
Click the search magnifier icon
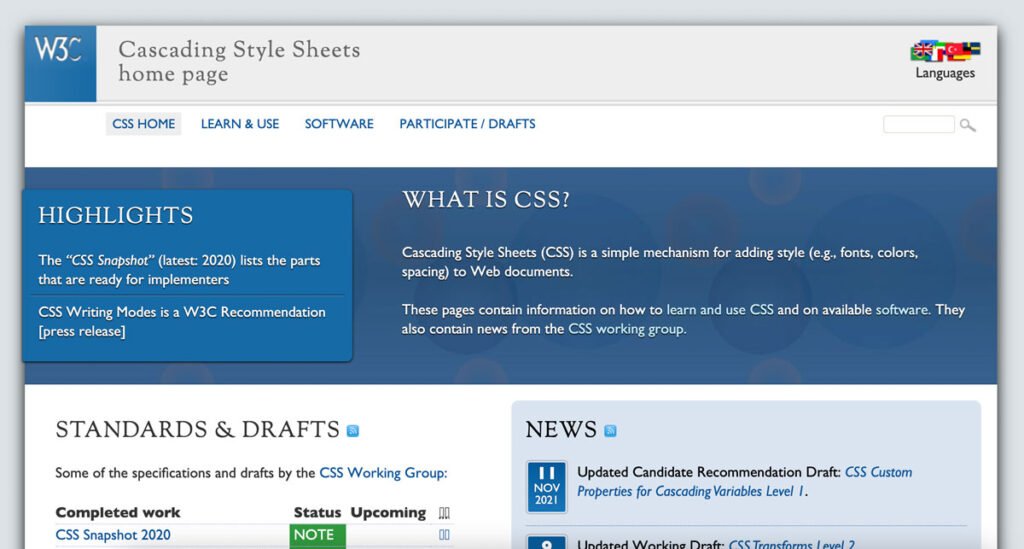[967, 125]
